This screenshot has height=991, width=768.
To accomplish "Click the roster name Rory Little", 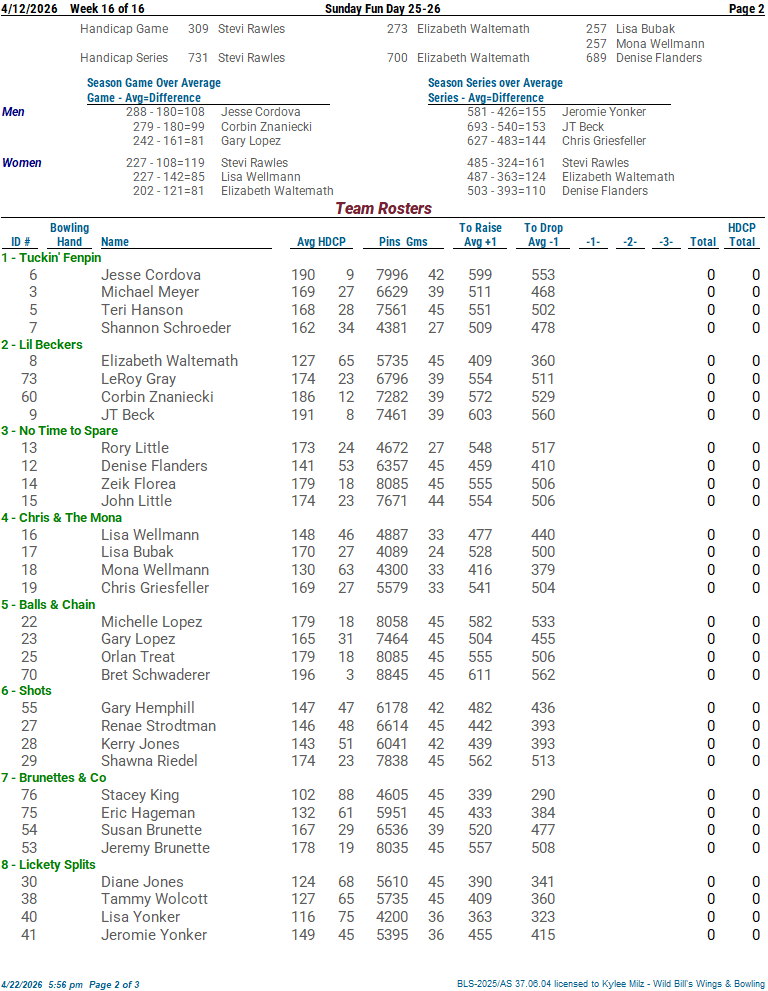I will click(135, 448).
